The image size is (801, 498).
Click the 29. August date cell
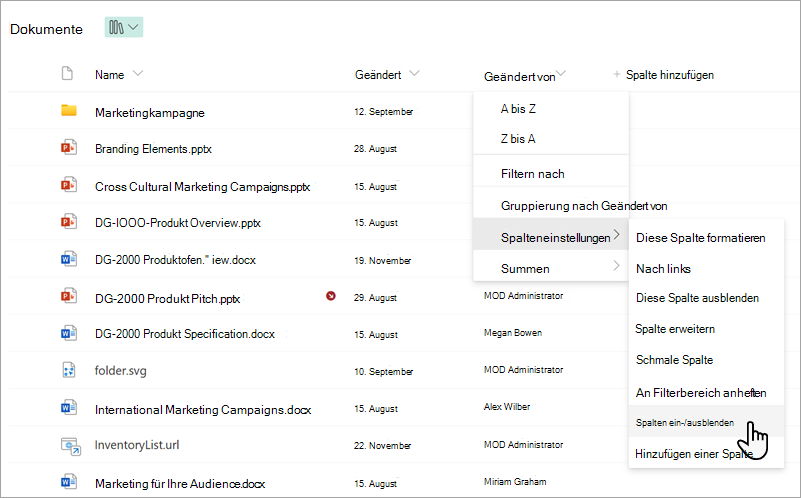(375, 298)
